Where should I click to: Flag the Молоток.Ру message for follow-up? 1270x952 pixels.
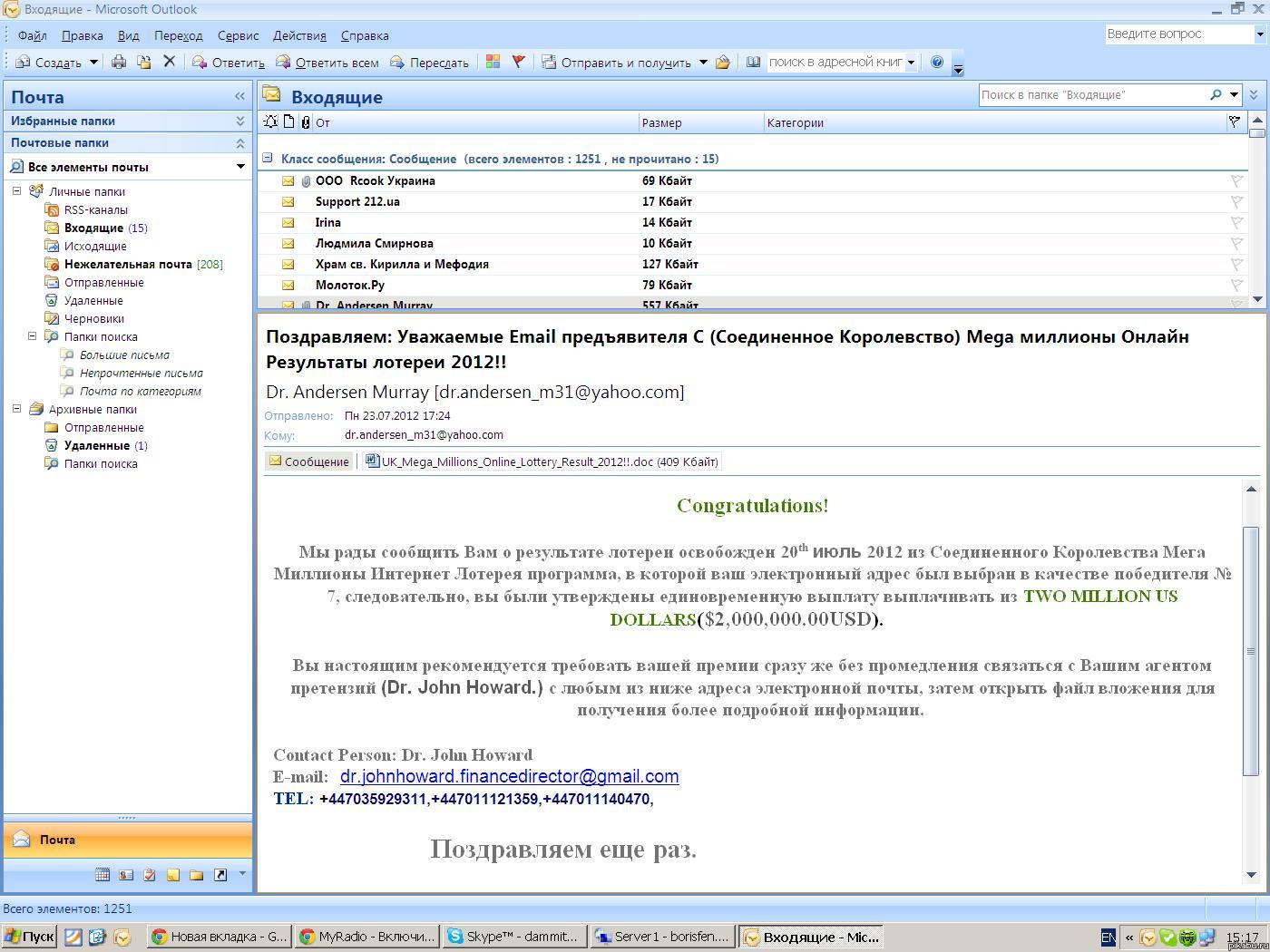[1236, 285]
